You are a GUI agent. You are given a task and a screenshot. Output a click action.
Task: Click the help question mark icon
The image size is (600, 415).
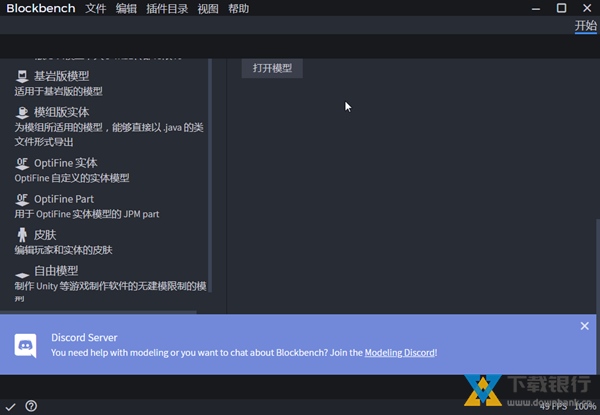(31, 406)
